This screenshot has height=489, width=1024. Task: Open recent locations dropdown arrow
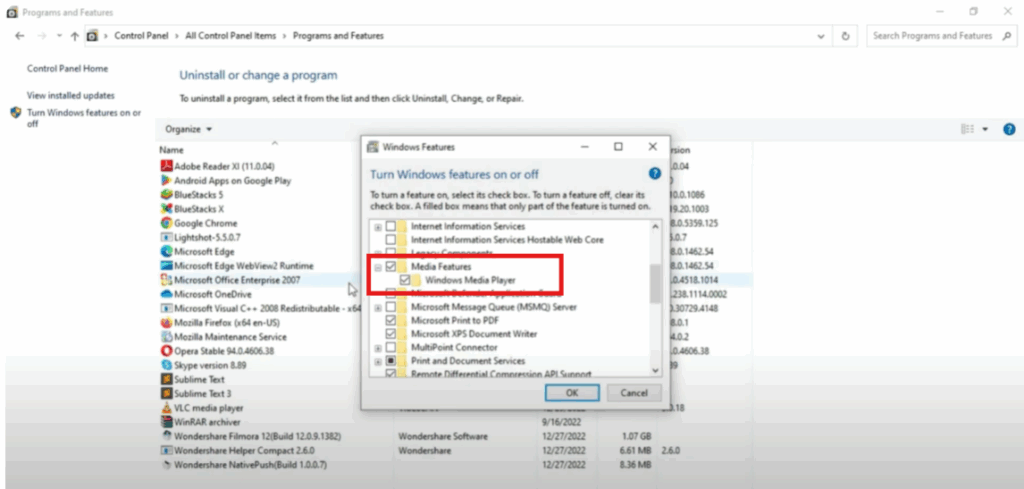[x=59, y=36]
